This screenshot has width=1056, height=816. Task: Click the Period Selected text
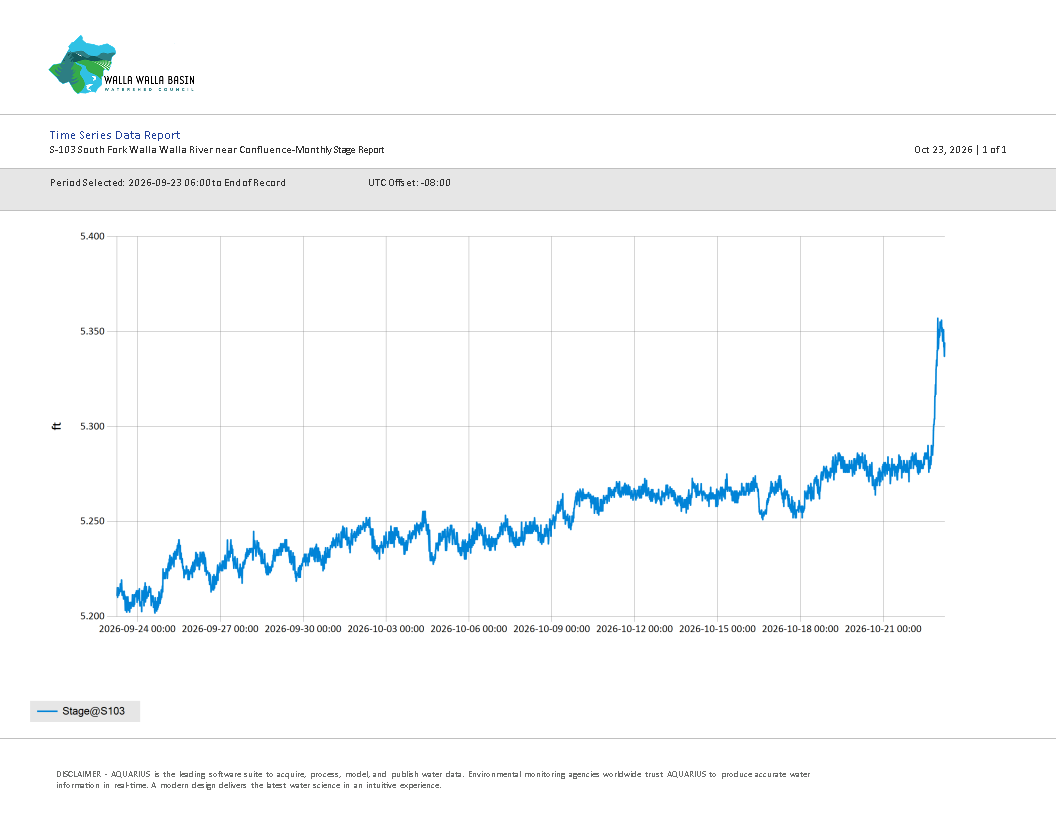tap(168, 182)
